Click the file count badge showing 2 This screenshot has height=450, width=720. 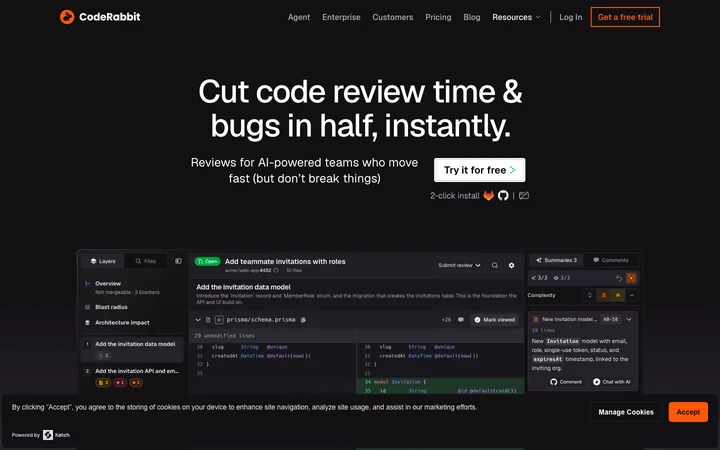coord(103,355)
